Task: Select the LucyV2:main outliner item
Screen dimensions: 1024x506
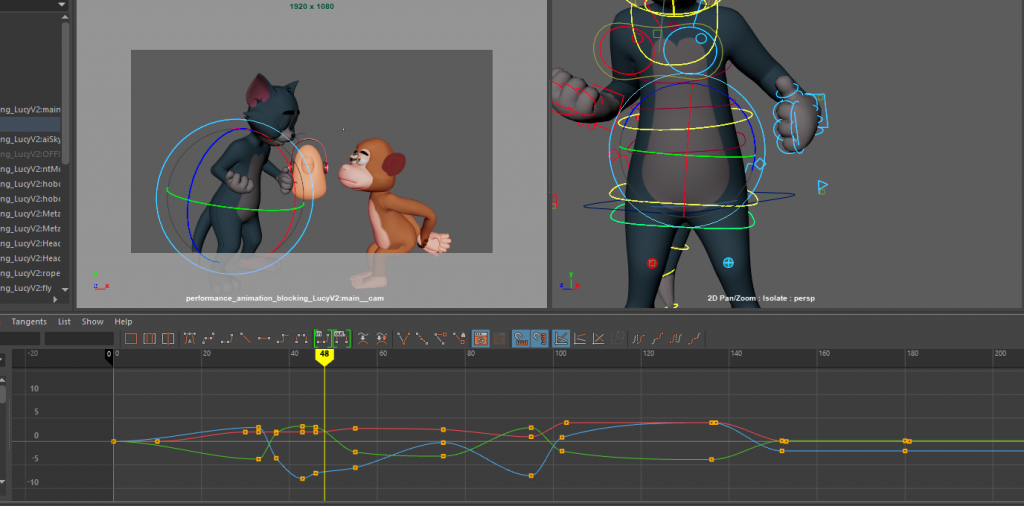Action: pos(30,110)
